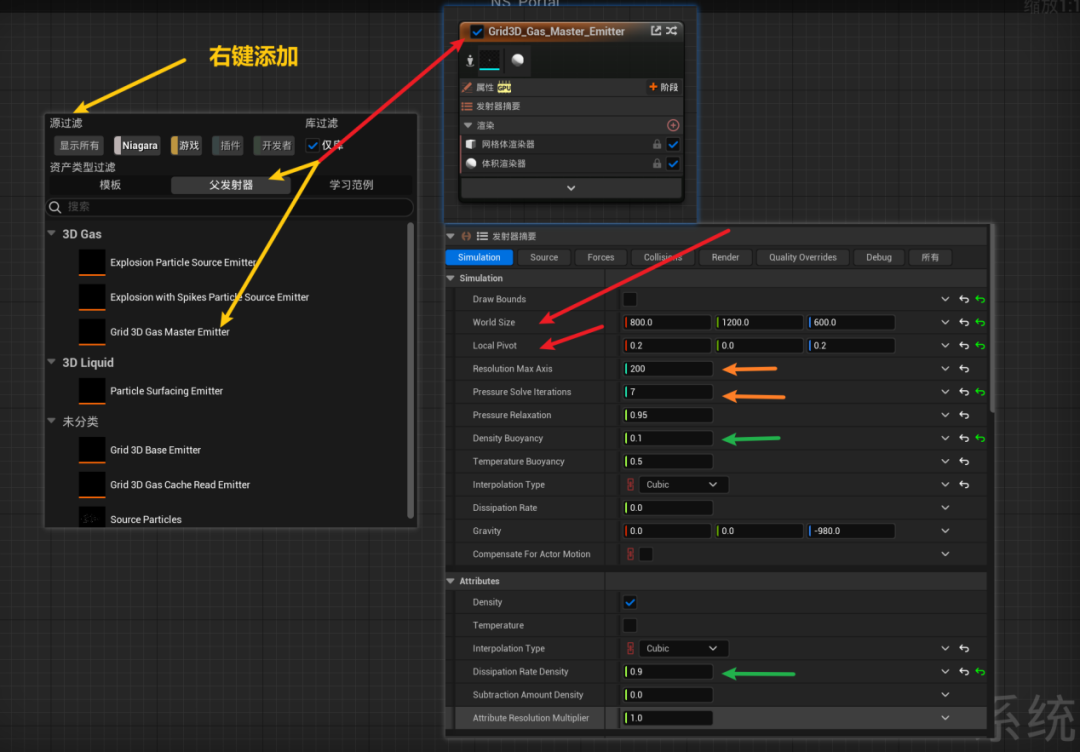Reset World Size with white return arrow
This screenshot has width=1080, height=752.
point(964,322)
